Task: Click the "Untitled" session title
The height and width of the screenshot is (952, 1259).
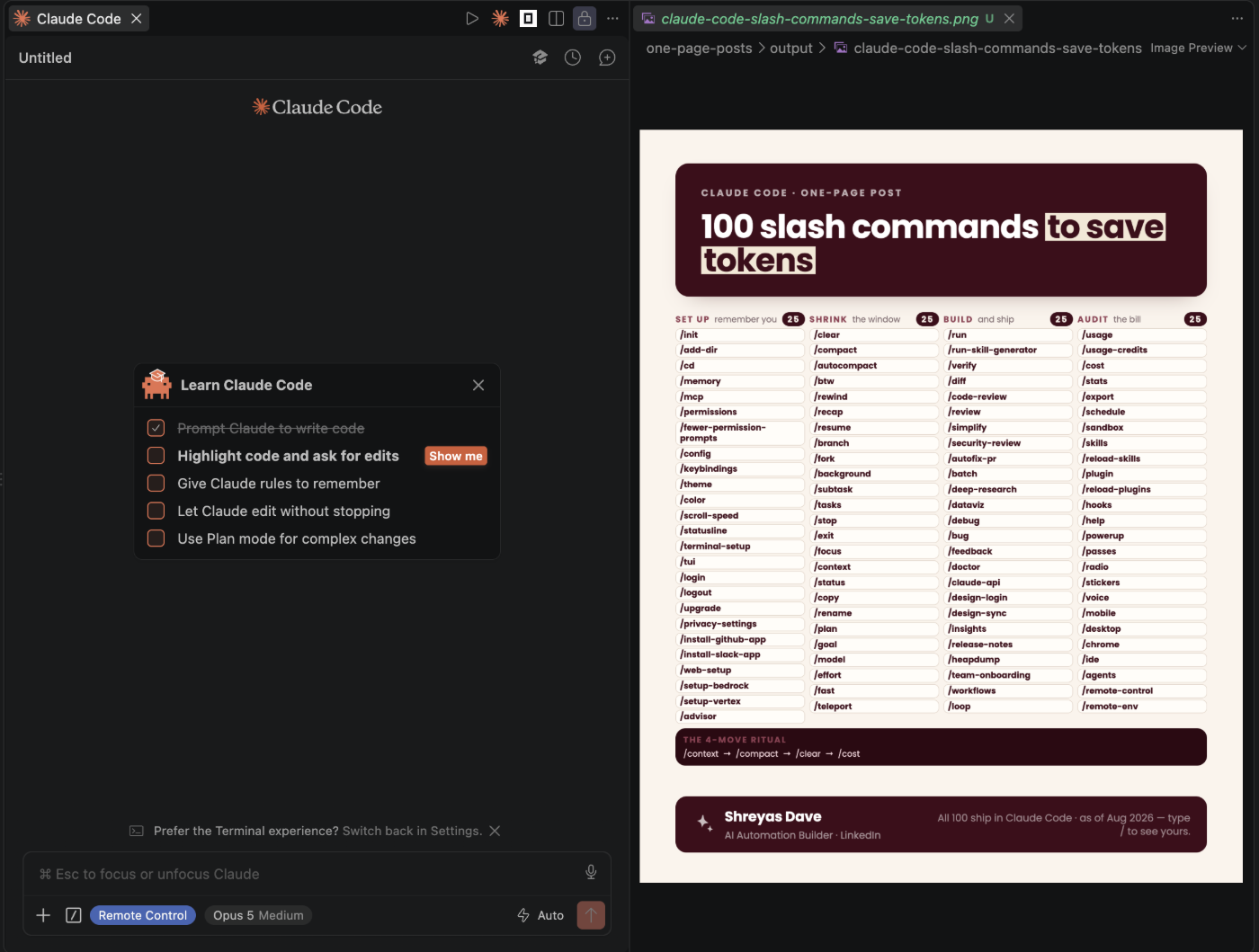Action: pos(45,58)
